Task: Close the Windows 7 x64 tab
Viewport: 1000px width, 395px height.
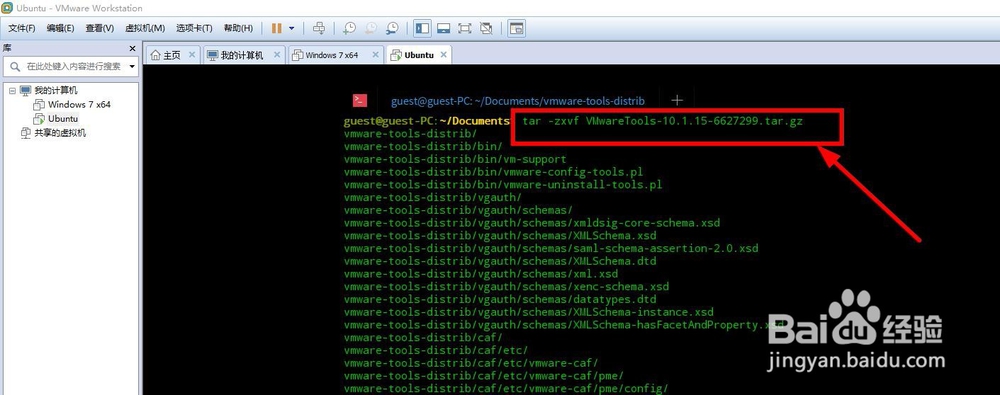Action: [375, 55]
